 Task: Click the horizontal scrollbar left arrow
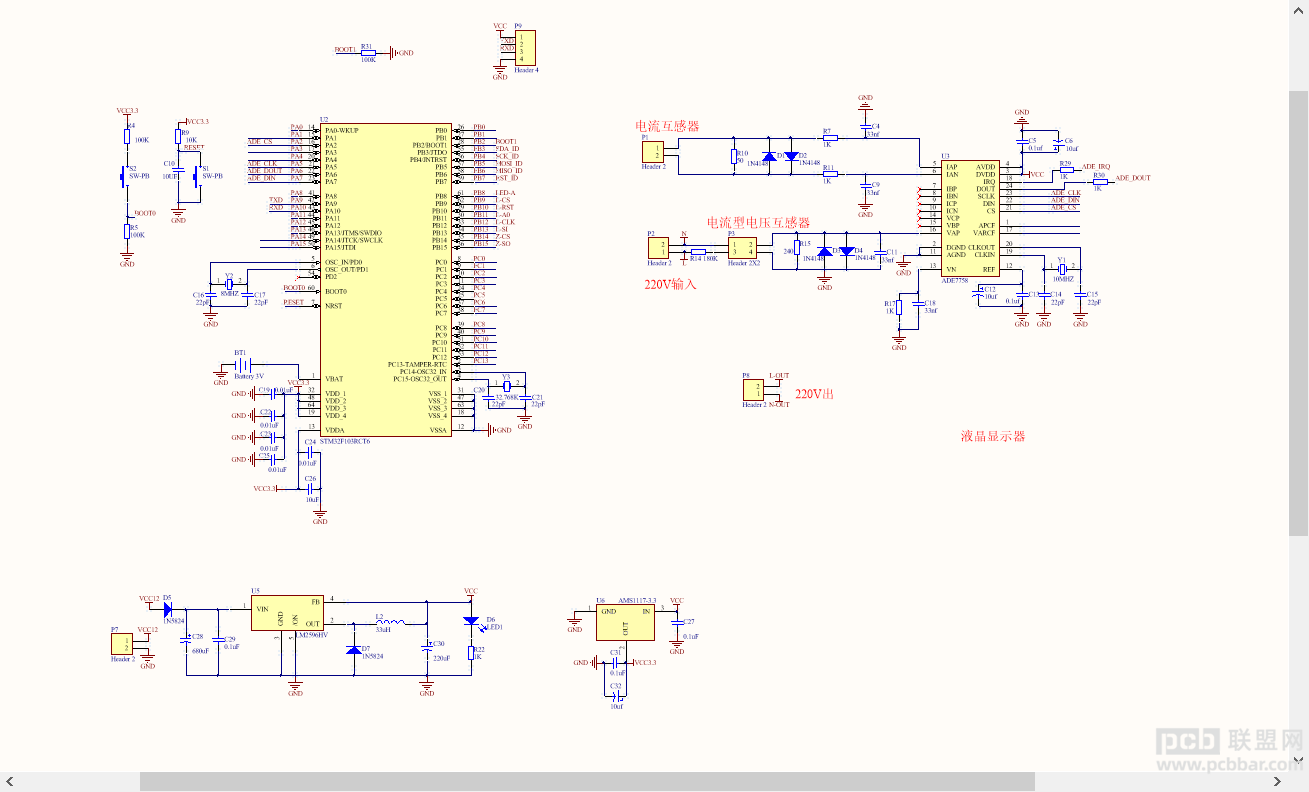(x=9, y=782)
